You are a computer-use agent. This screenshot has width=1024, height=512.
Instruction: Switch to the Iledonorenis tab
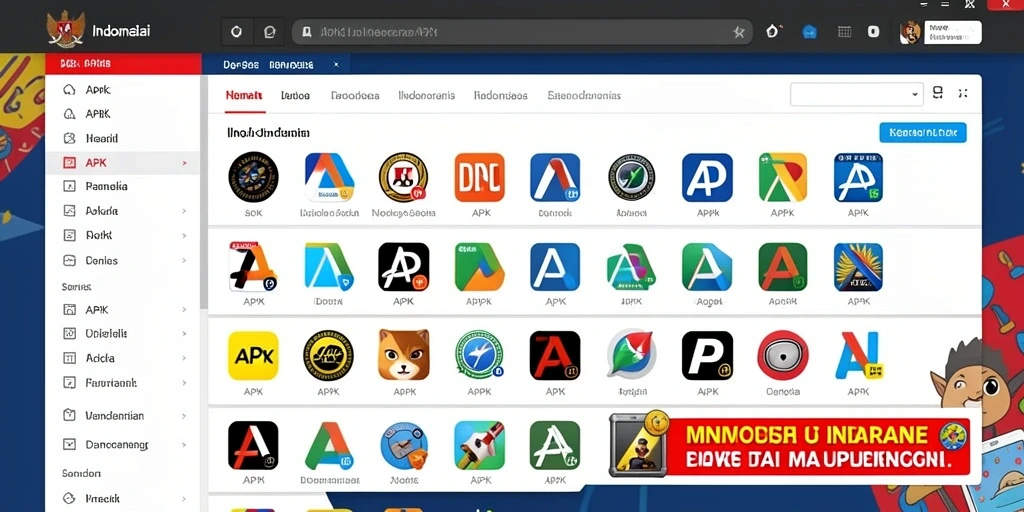tap(426, 95)
